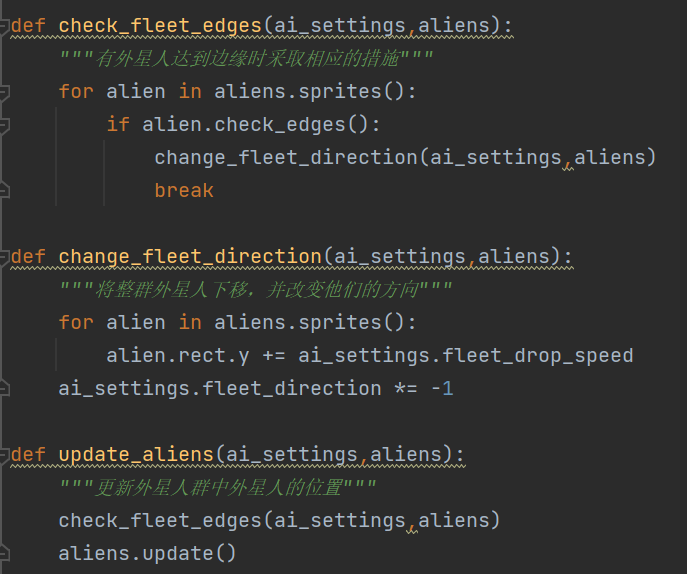Click the docstring under def update_aliens
This screenshot has width=687, height=574.
[218, 488]
